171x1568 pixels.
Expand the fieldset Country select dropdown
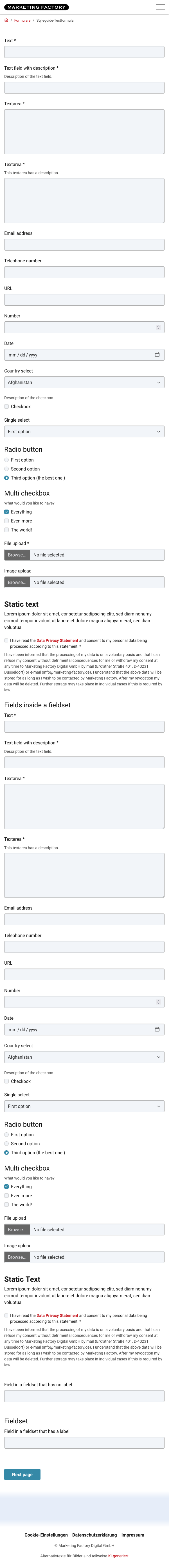[84, 1057]
